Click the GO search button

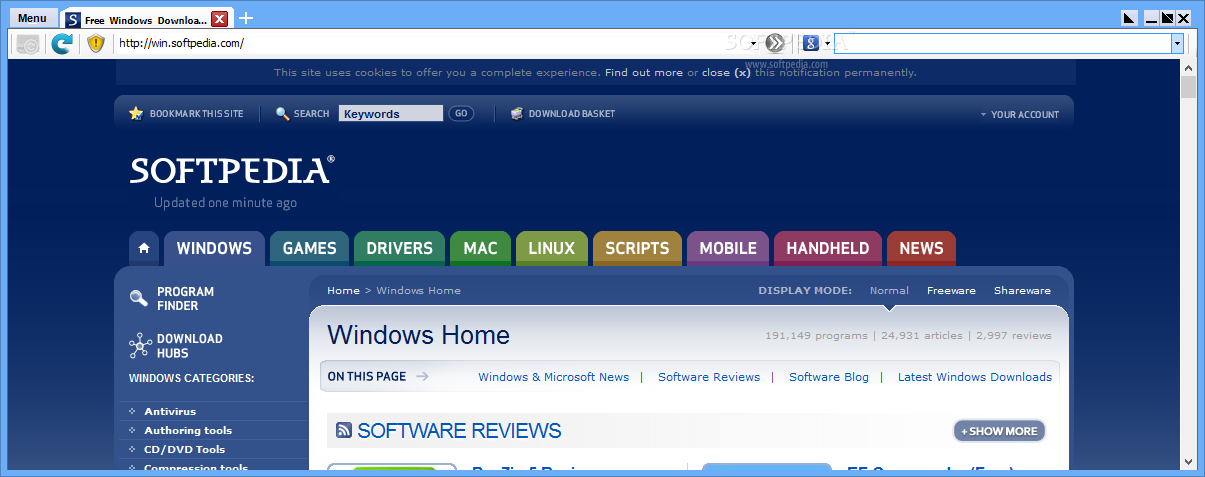coord(461,114)
